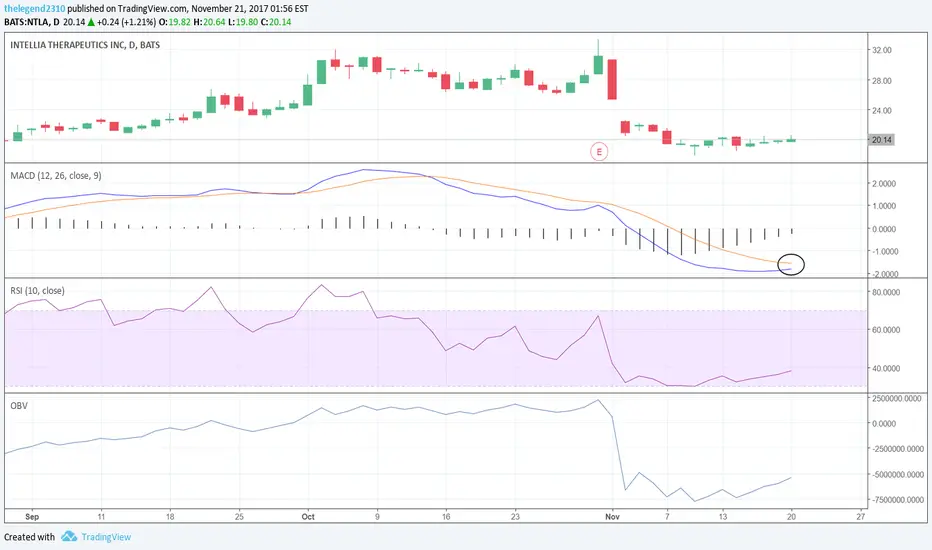
Task: Click the OBV 2500000.0000 axis value
Action: click(897, 398)
